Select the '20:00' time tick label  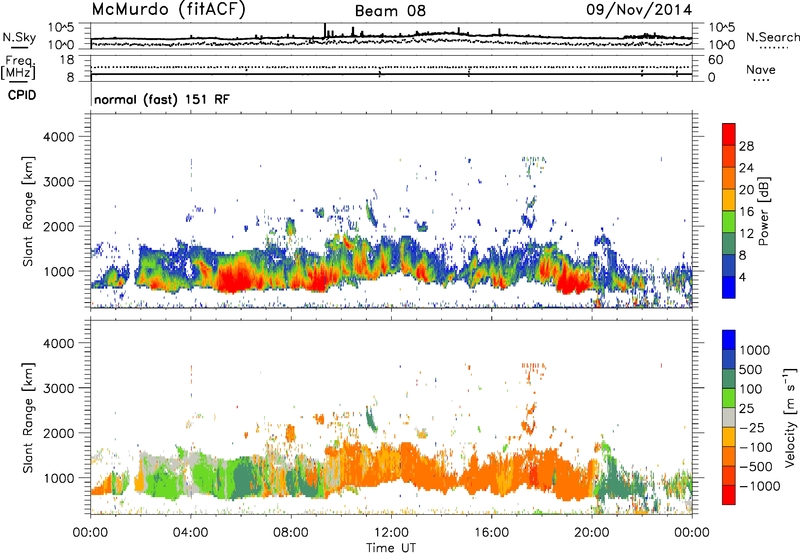pyautogui.click(x=591, y=533)
